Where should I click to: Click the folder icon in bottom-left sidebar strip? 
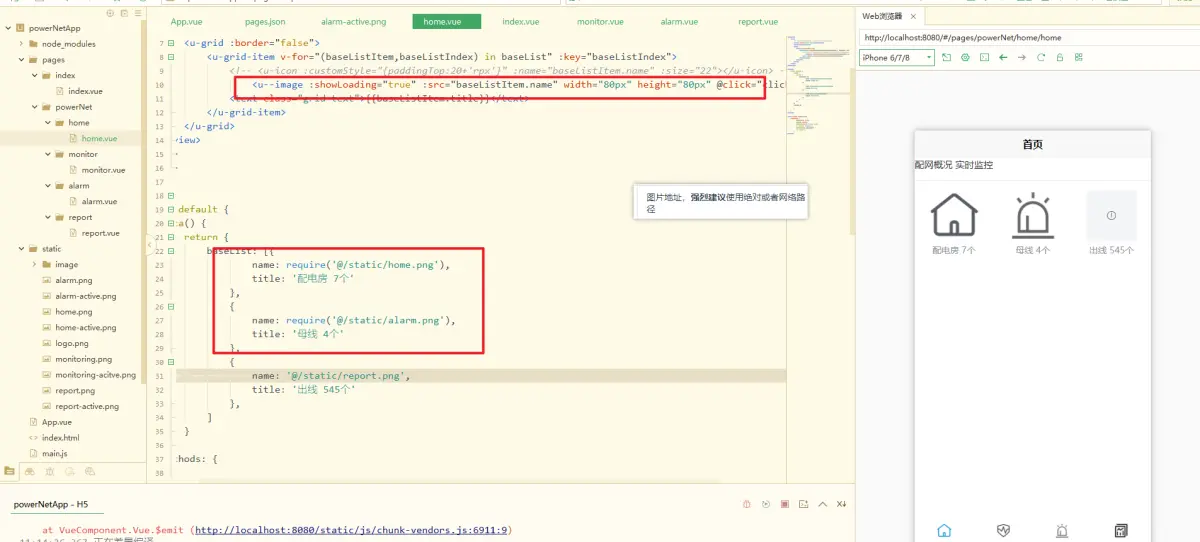10,470
